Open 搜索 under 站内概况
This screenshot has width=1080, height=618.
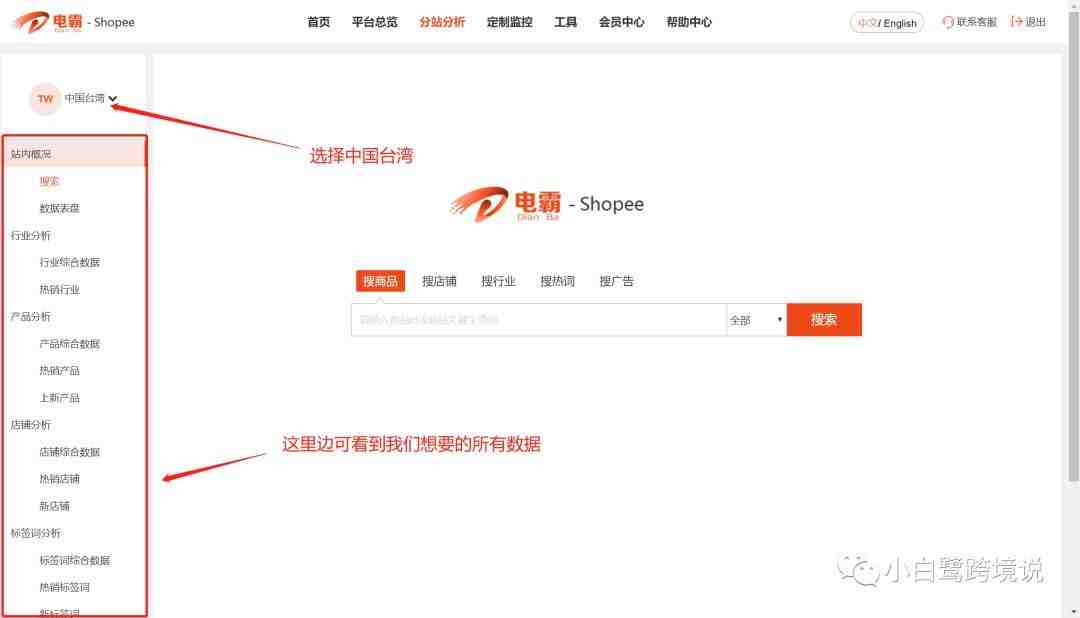point(50,181)
